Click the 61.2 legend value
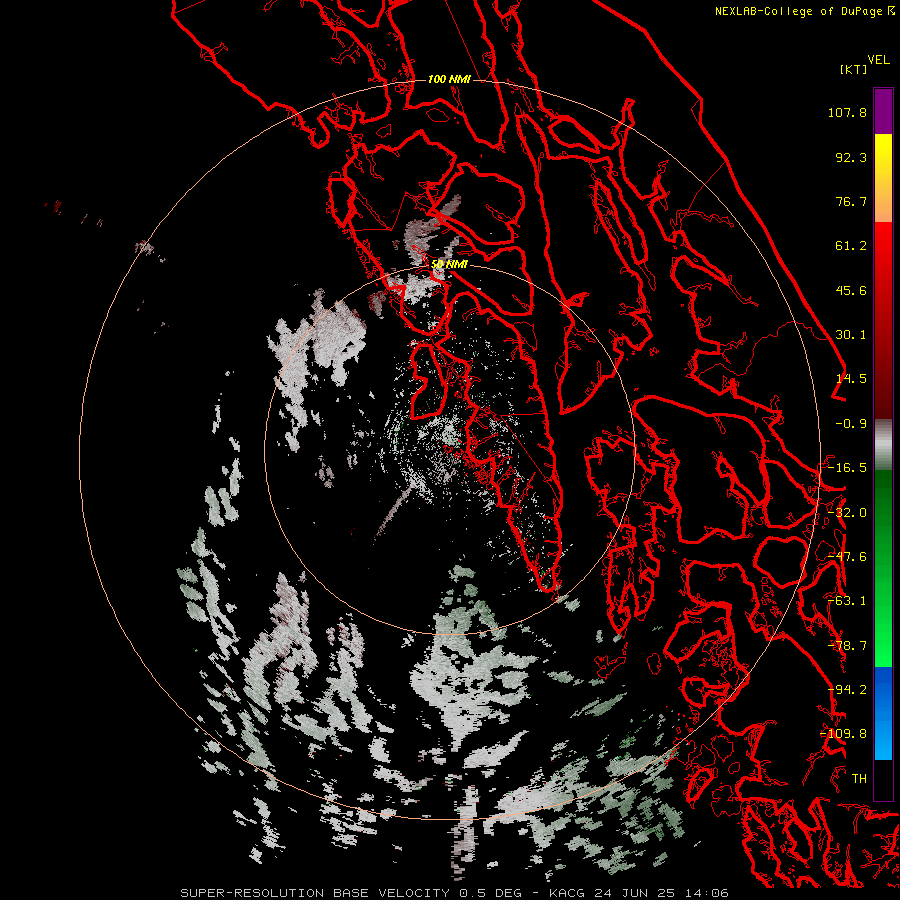Viewport: 900px width, 900px height. click(x=851, y=246)
